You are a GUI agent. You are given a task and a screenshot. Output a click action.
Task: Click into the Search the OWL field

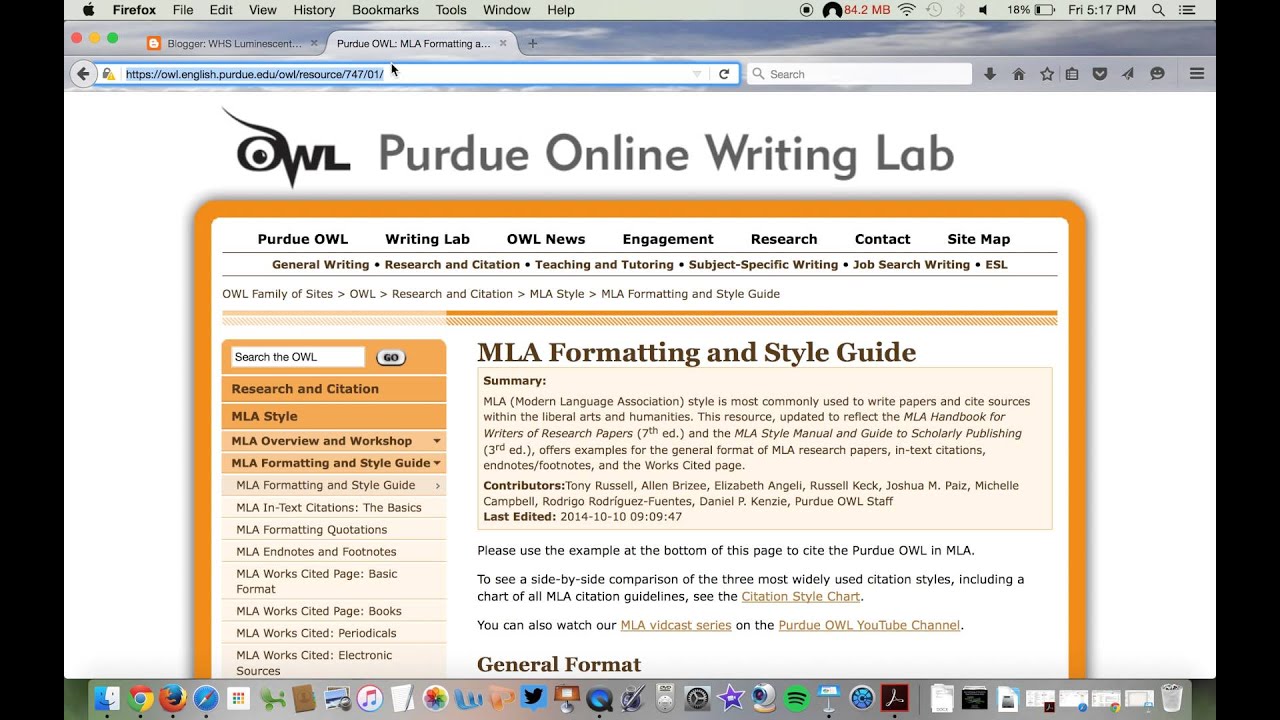tap(298, 357)
